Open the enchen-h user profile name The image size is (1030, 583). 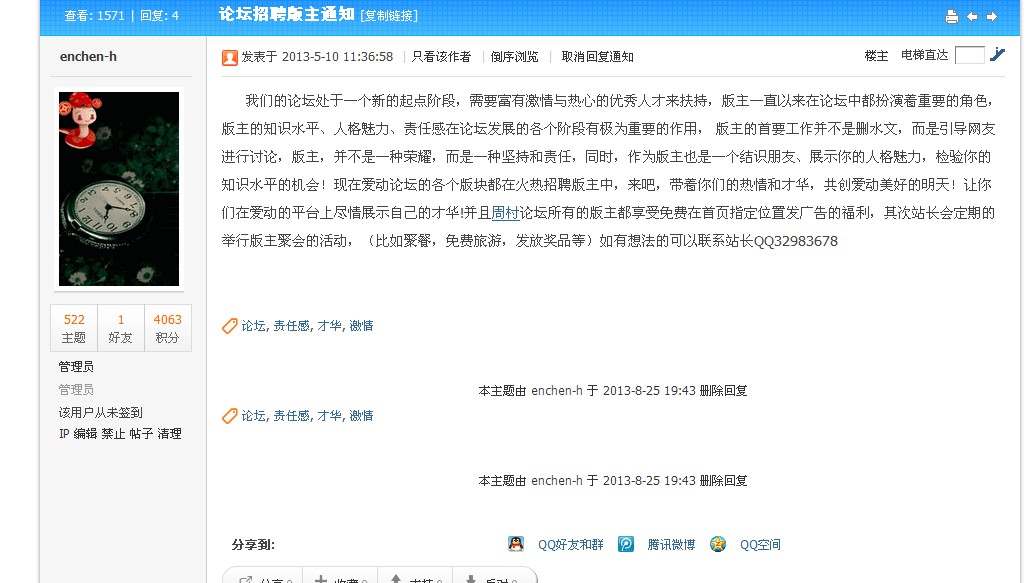click(x=88, y=56)
